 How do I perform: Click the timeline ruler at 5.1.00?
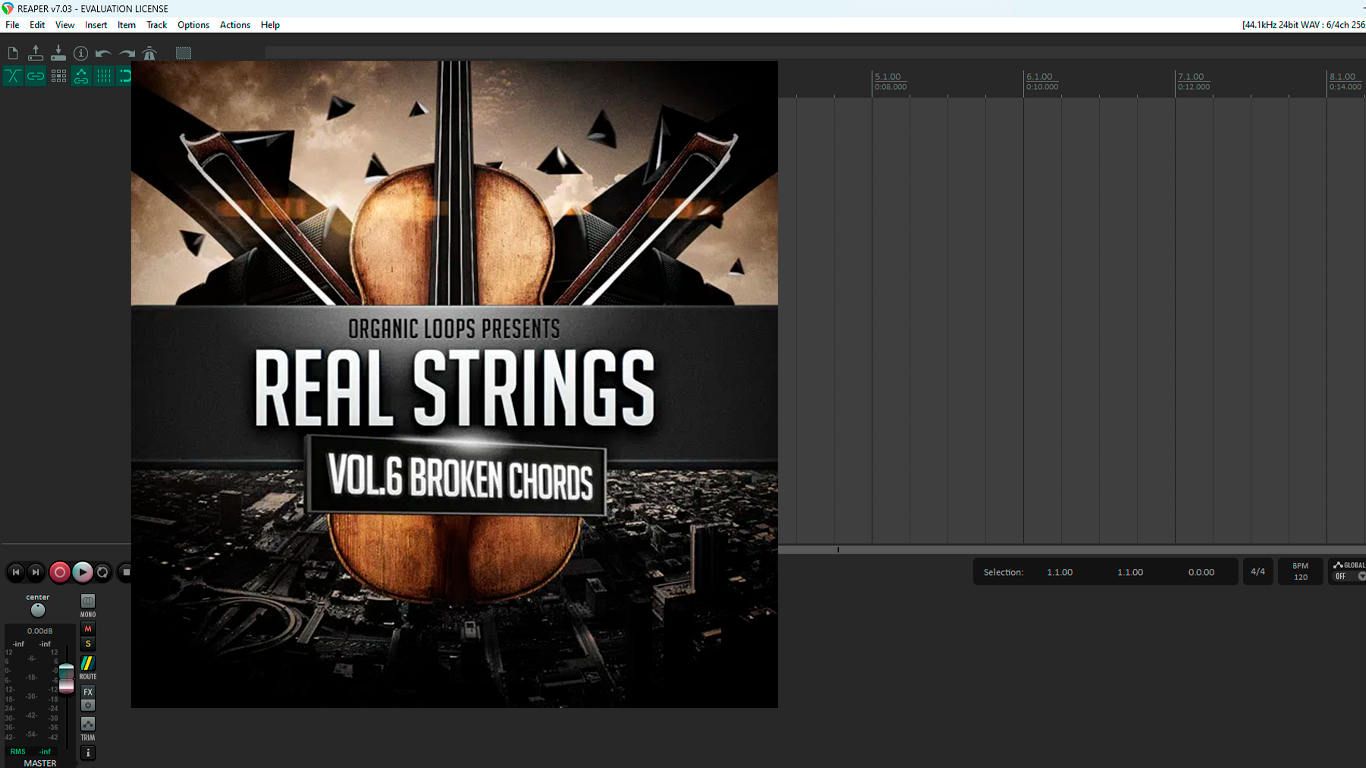tap(887, 77)
